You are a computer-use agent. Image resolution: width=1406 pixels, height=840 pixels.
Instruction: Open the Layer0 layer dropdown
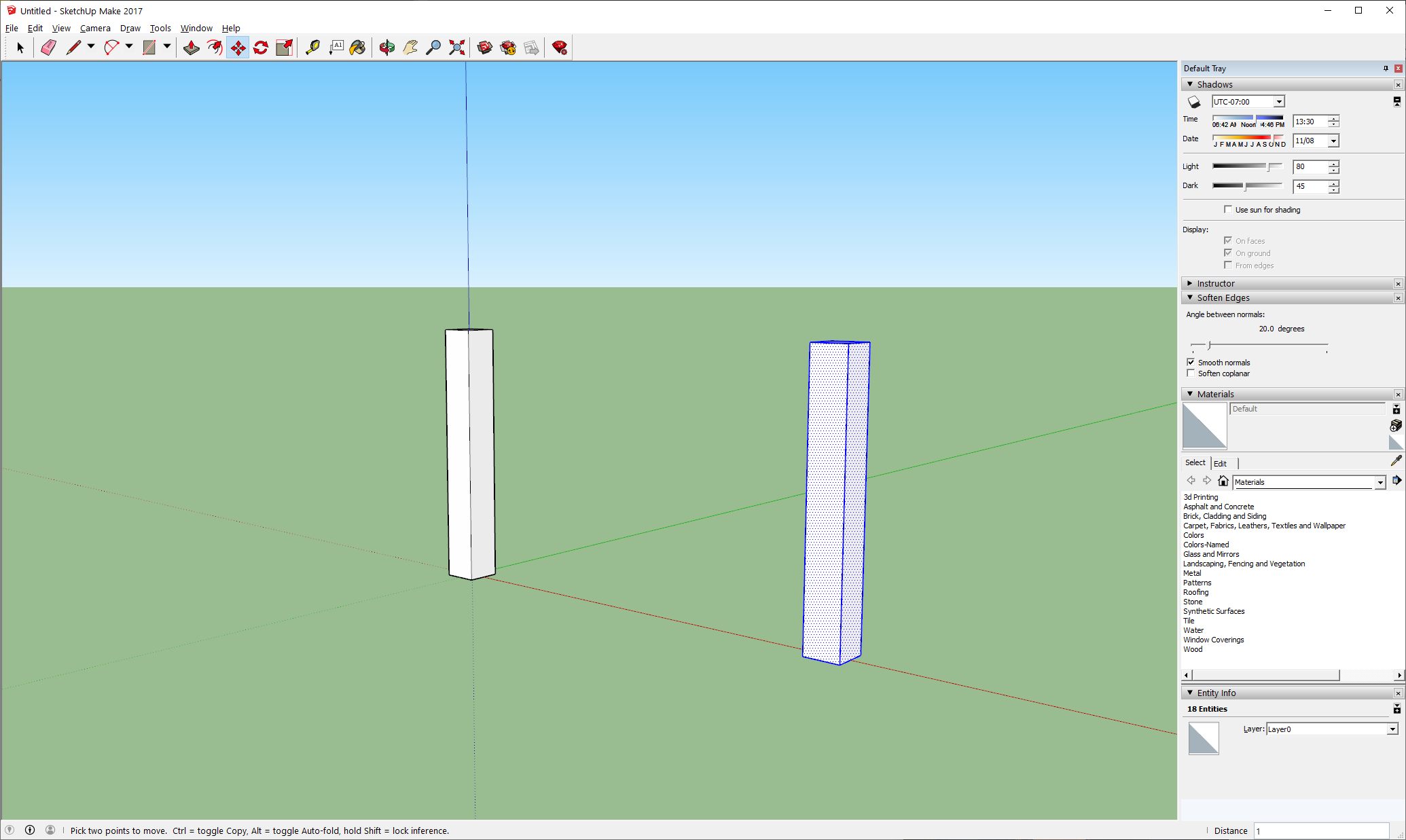click(1392, 729)
